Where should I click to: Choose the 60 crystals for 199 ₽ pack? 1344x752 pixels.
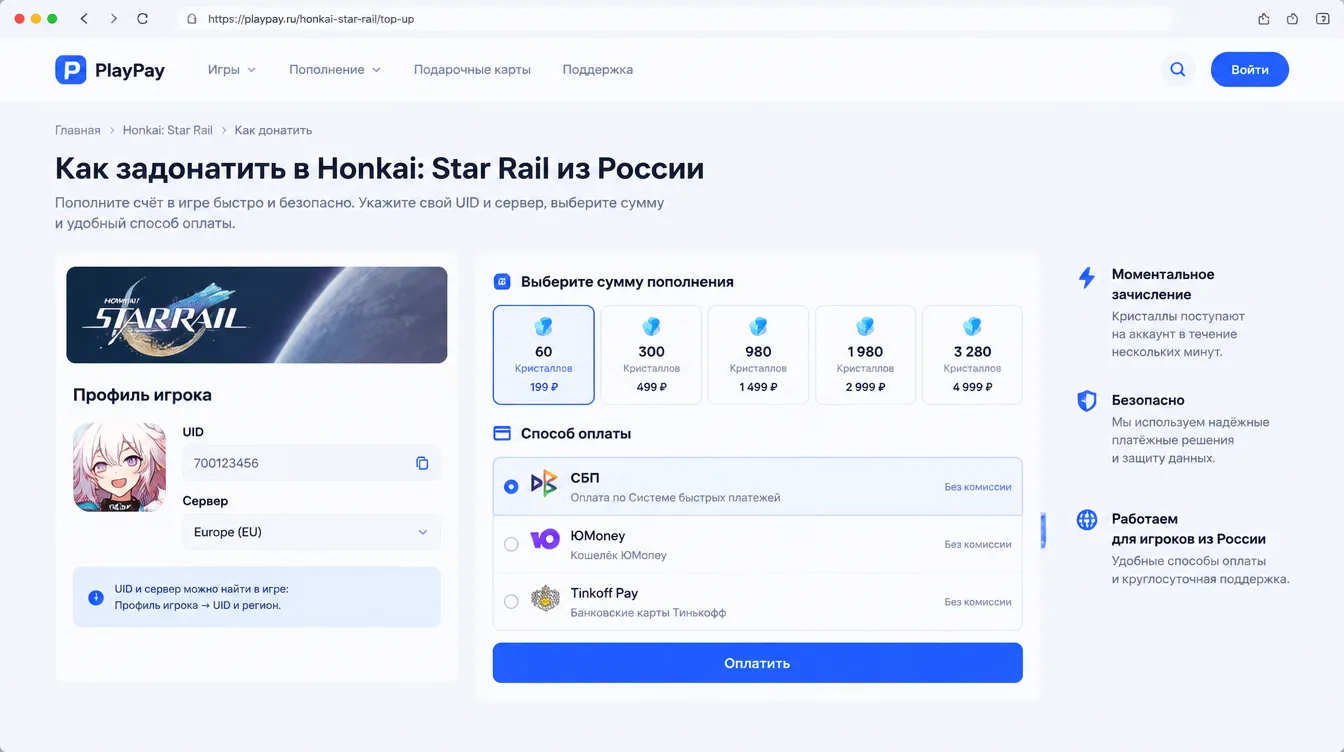544,355
